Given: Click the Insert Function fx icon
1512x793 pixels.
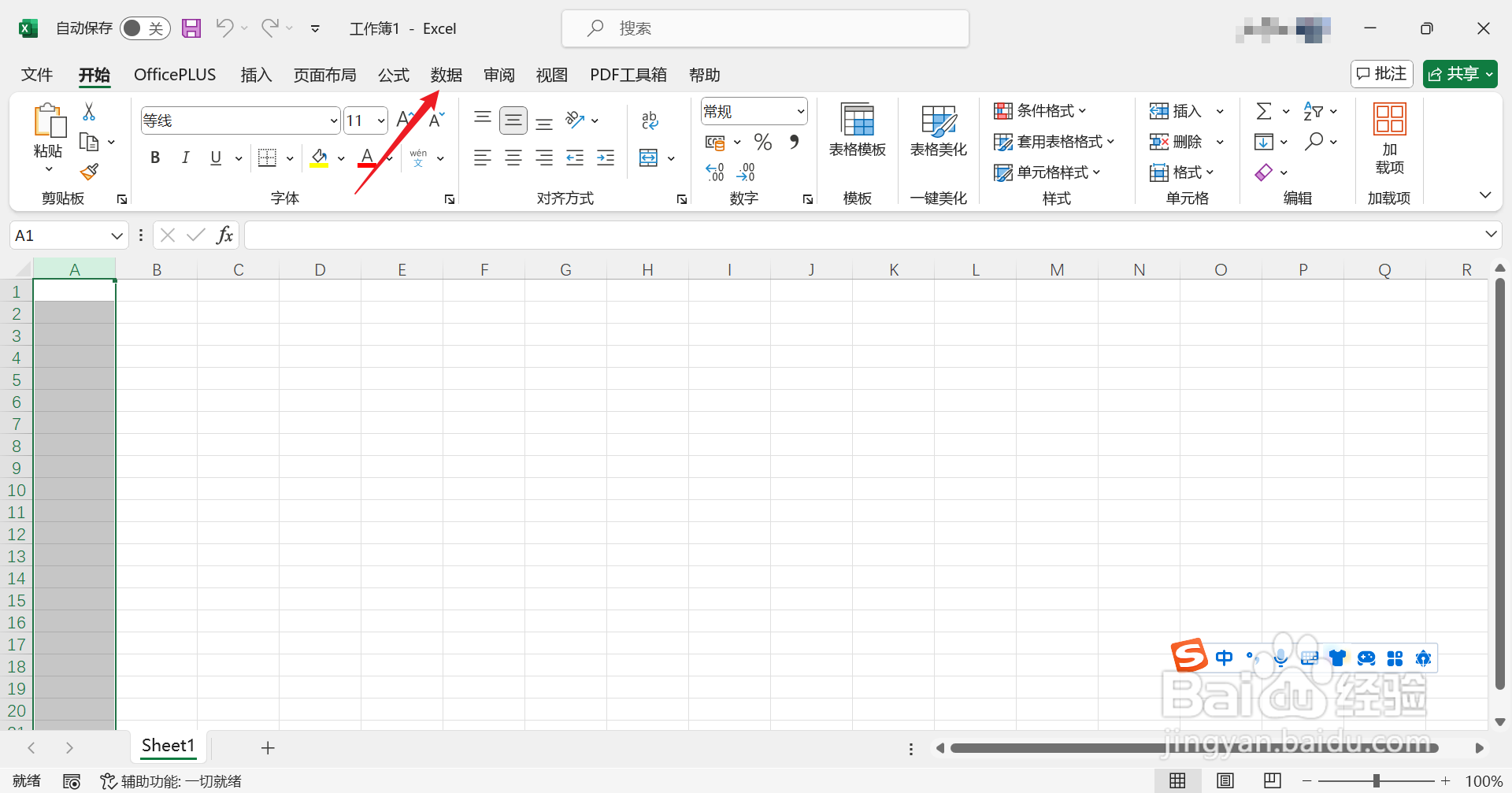Looking at the screenshot, I should click(225, 235).
